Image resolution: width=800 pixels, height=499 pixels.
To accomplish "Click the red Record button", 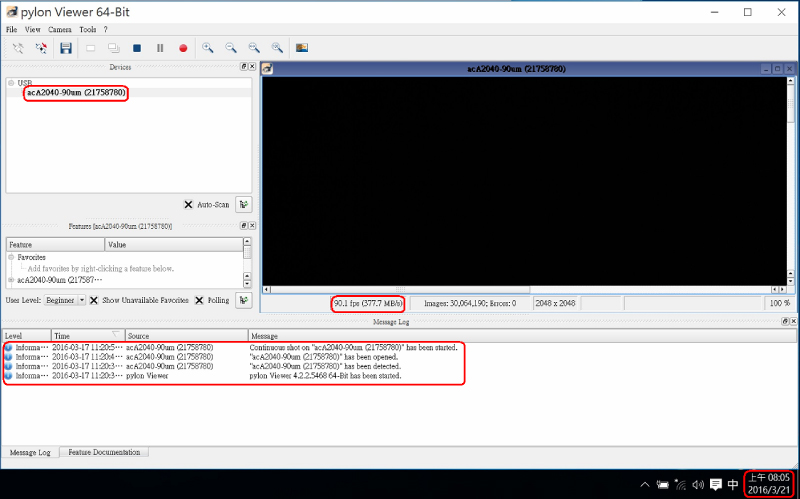I will click(183, 48).
